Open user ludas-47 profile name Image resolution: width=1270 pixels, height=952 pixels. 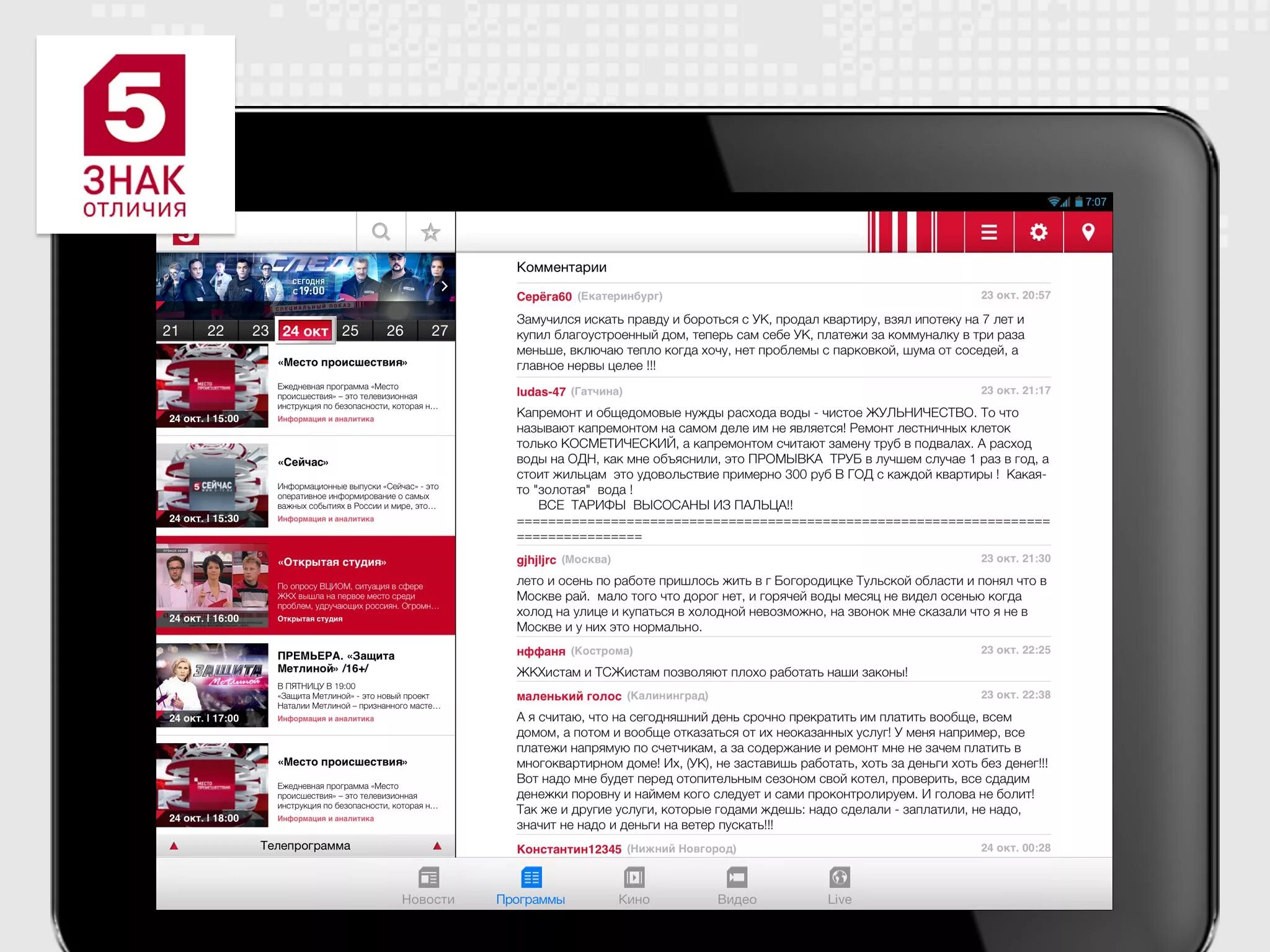coord(541,392)
